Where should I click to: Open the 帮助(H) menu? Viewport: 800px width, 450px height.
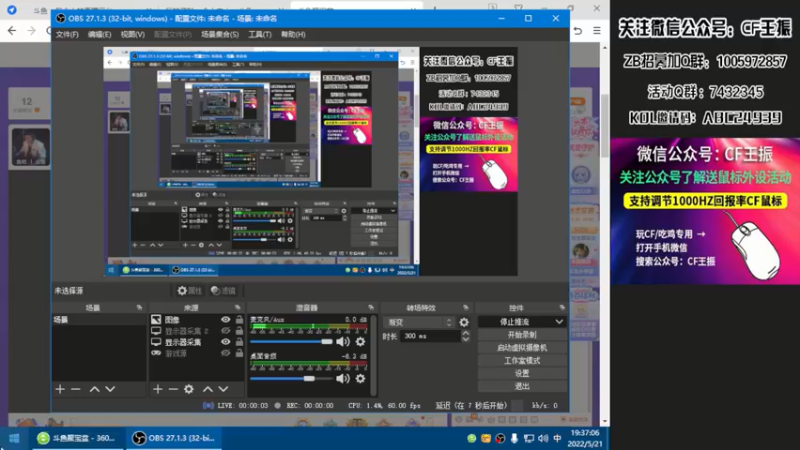[x=293, y=34]
